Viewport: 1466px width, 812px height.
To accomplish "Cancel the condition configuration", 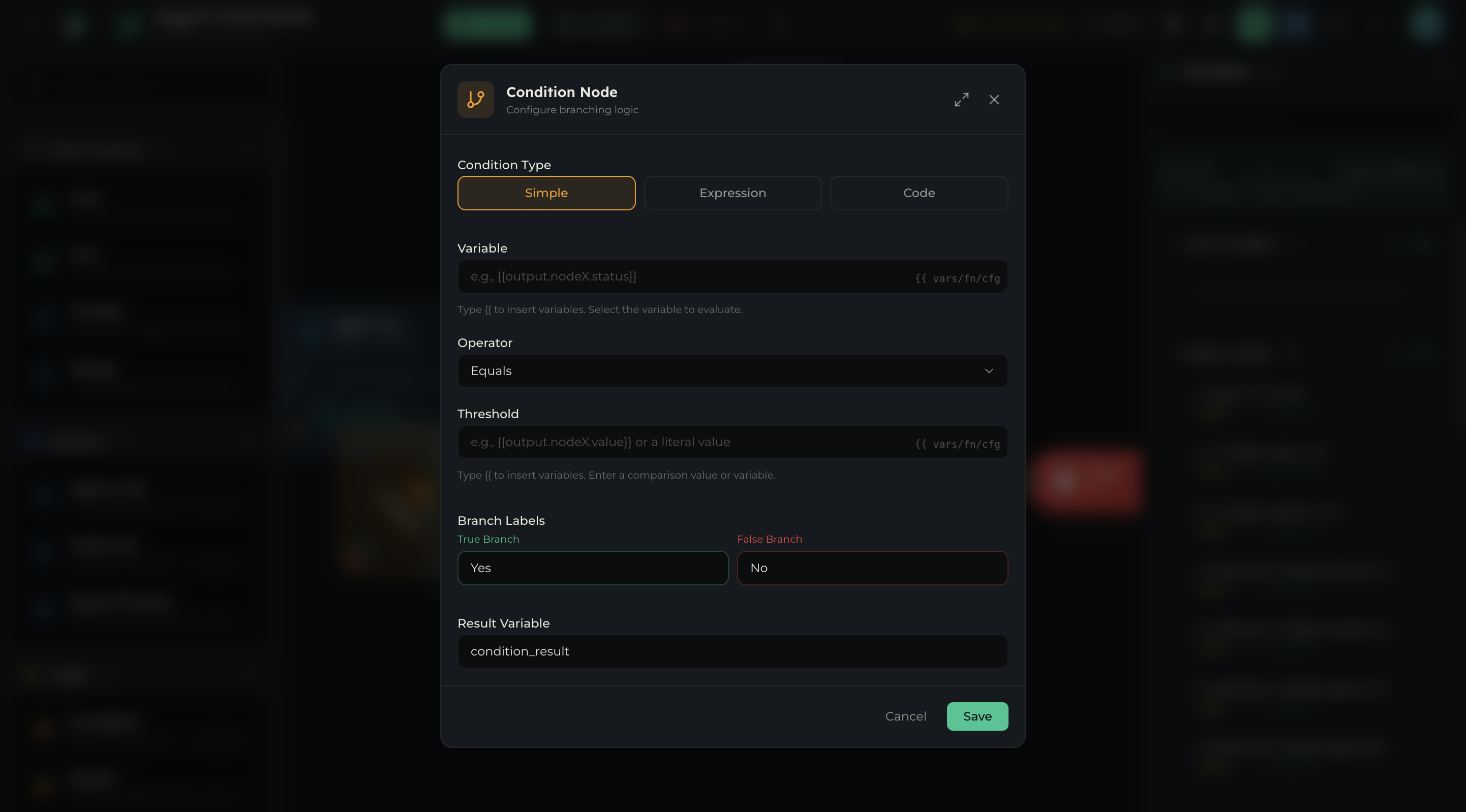I will (x=905, y=716).
